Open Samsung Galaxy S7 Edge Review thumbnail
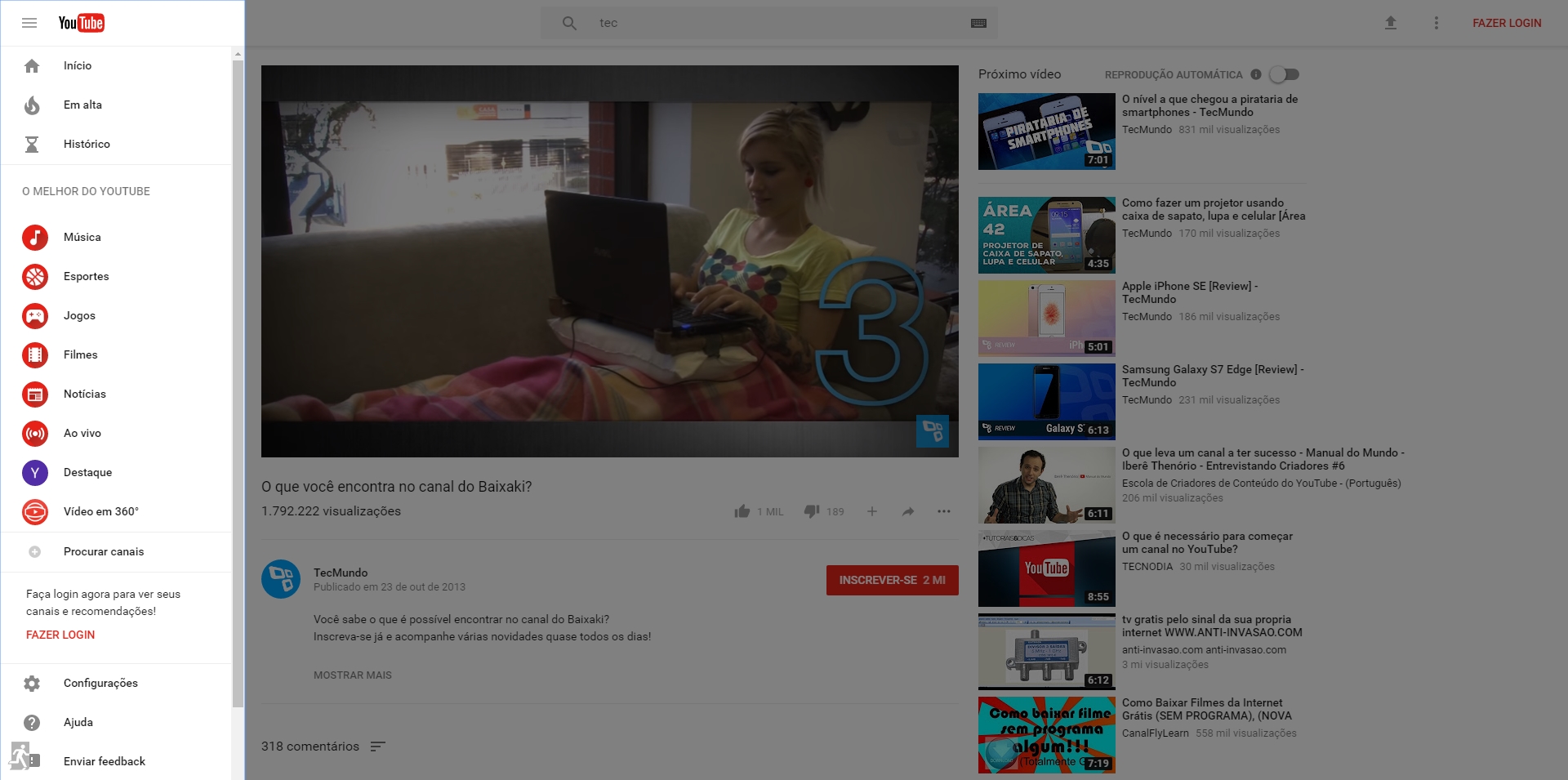 coord(1047,402)
